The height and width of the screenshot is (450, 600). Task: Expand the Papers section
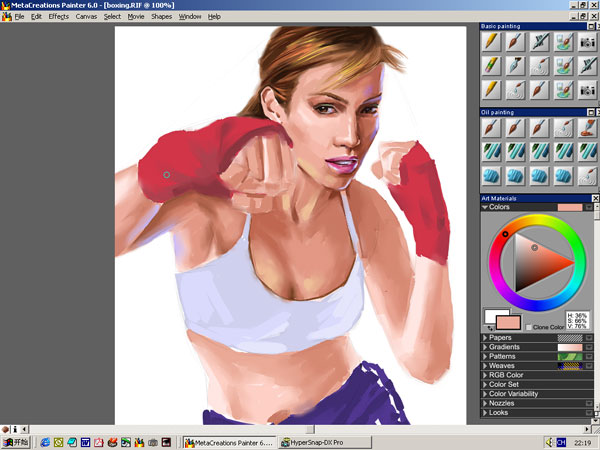point(485,338)
